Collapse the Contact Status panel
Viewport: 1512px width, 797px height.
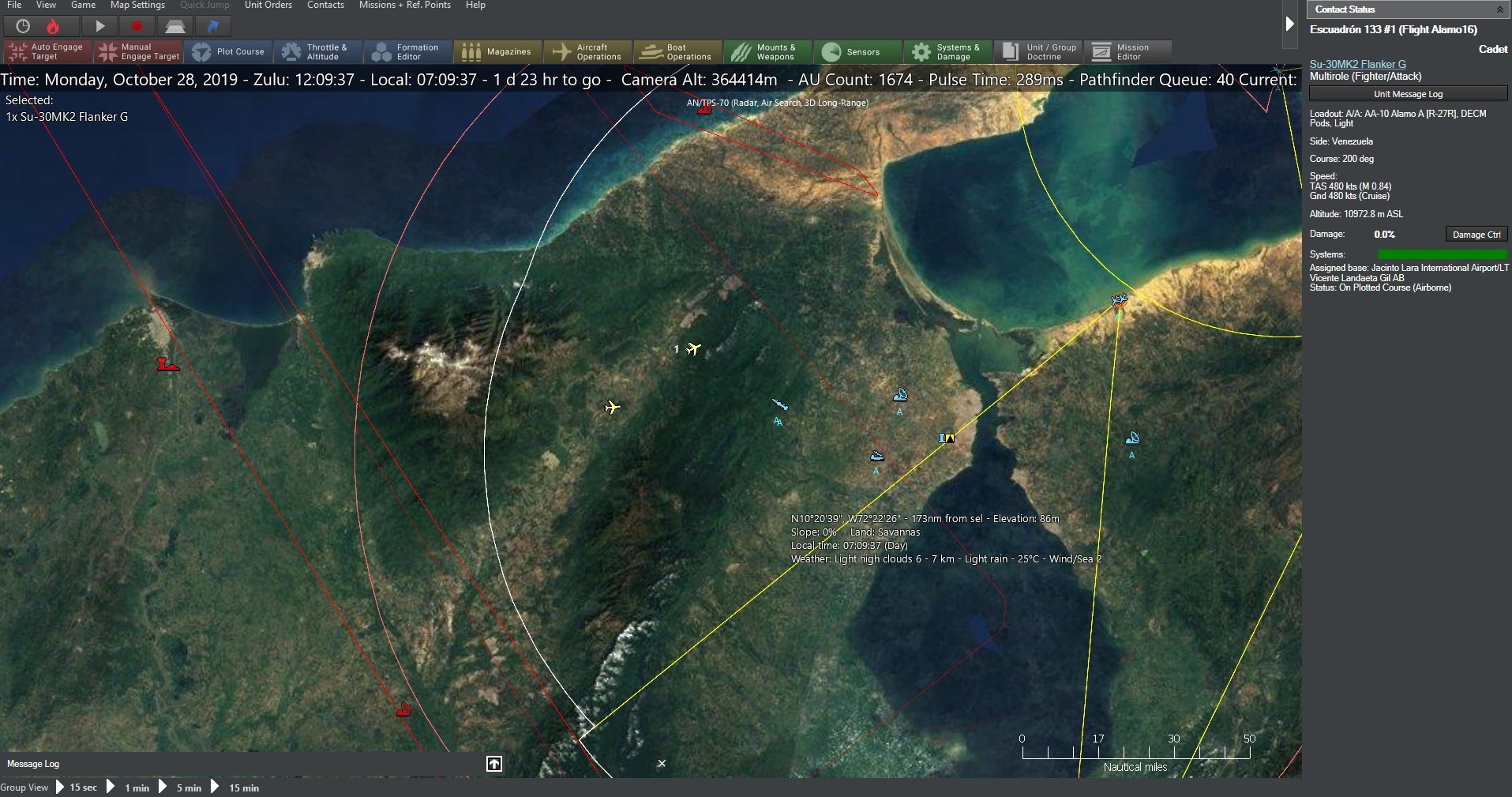coord(1499,9)
